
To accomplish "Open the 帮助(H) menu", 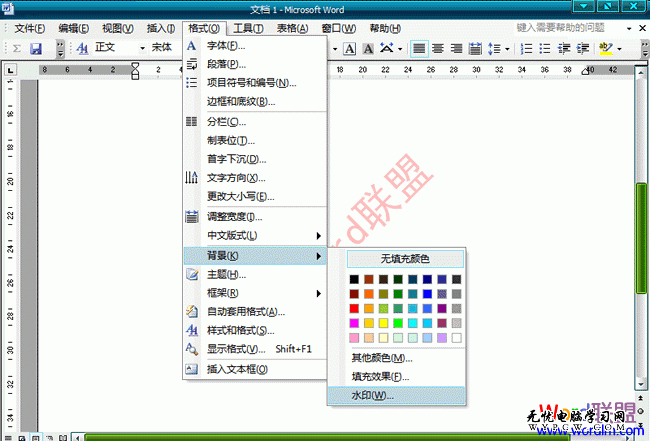I will 385,28.
